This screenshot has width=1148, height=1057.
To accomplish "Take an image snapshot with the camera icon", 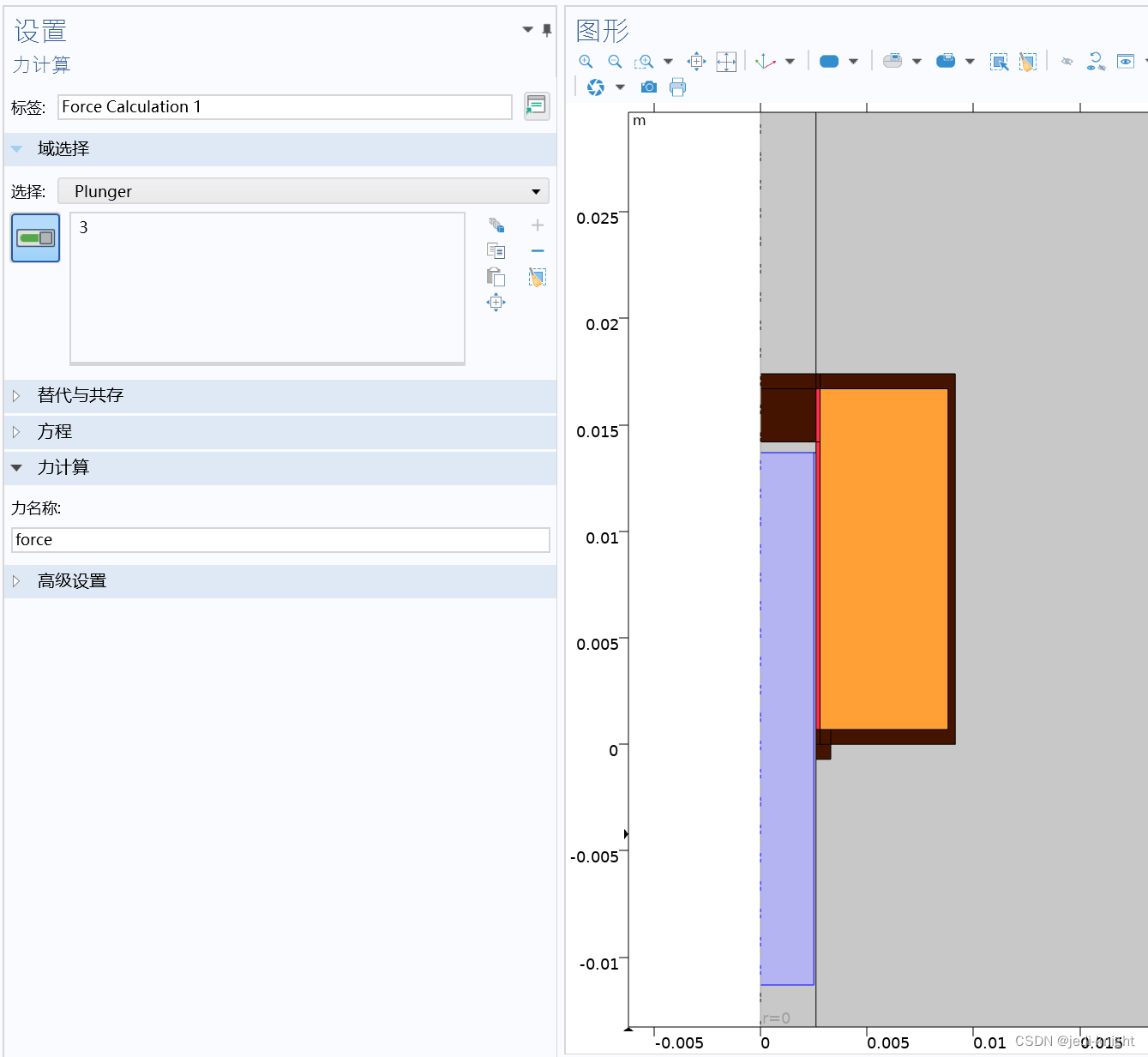I will (x=649, y=87).
